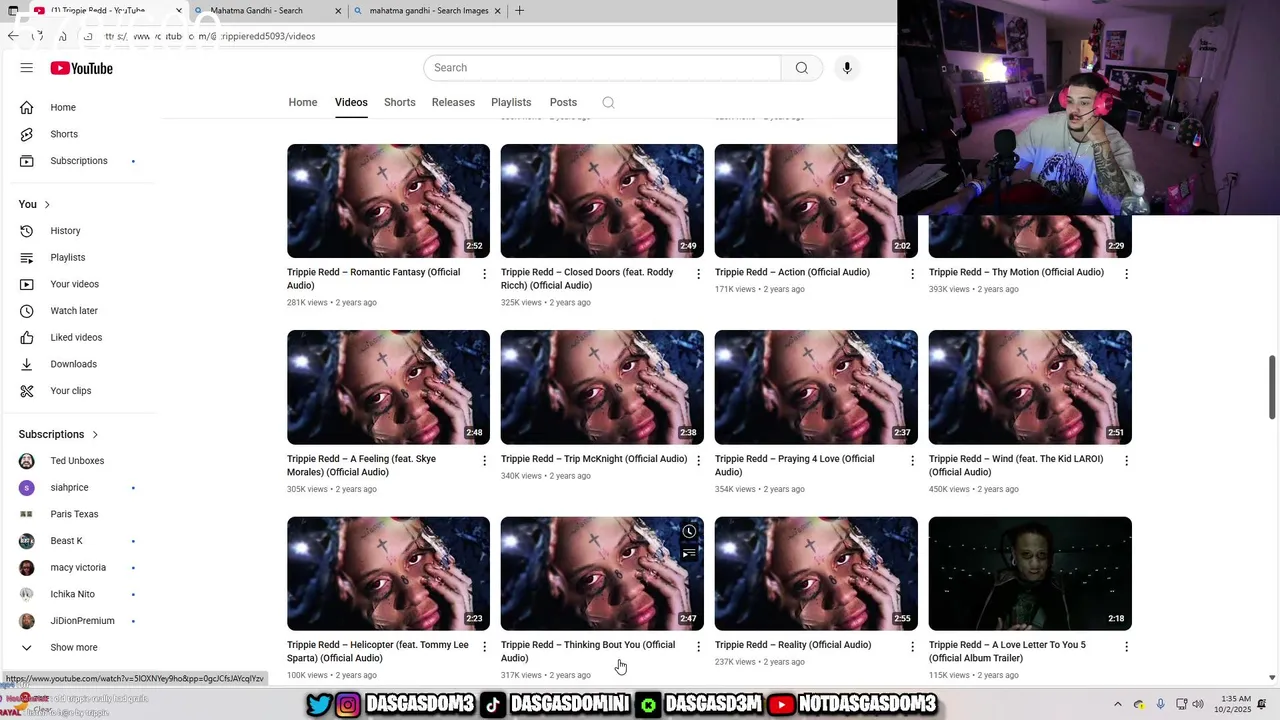Open options menu for Romantic Fantasy video
Screen dimensions: 1280x720
485,274
